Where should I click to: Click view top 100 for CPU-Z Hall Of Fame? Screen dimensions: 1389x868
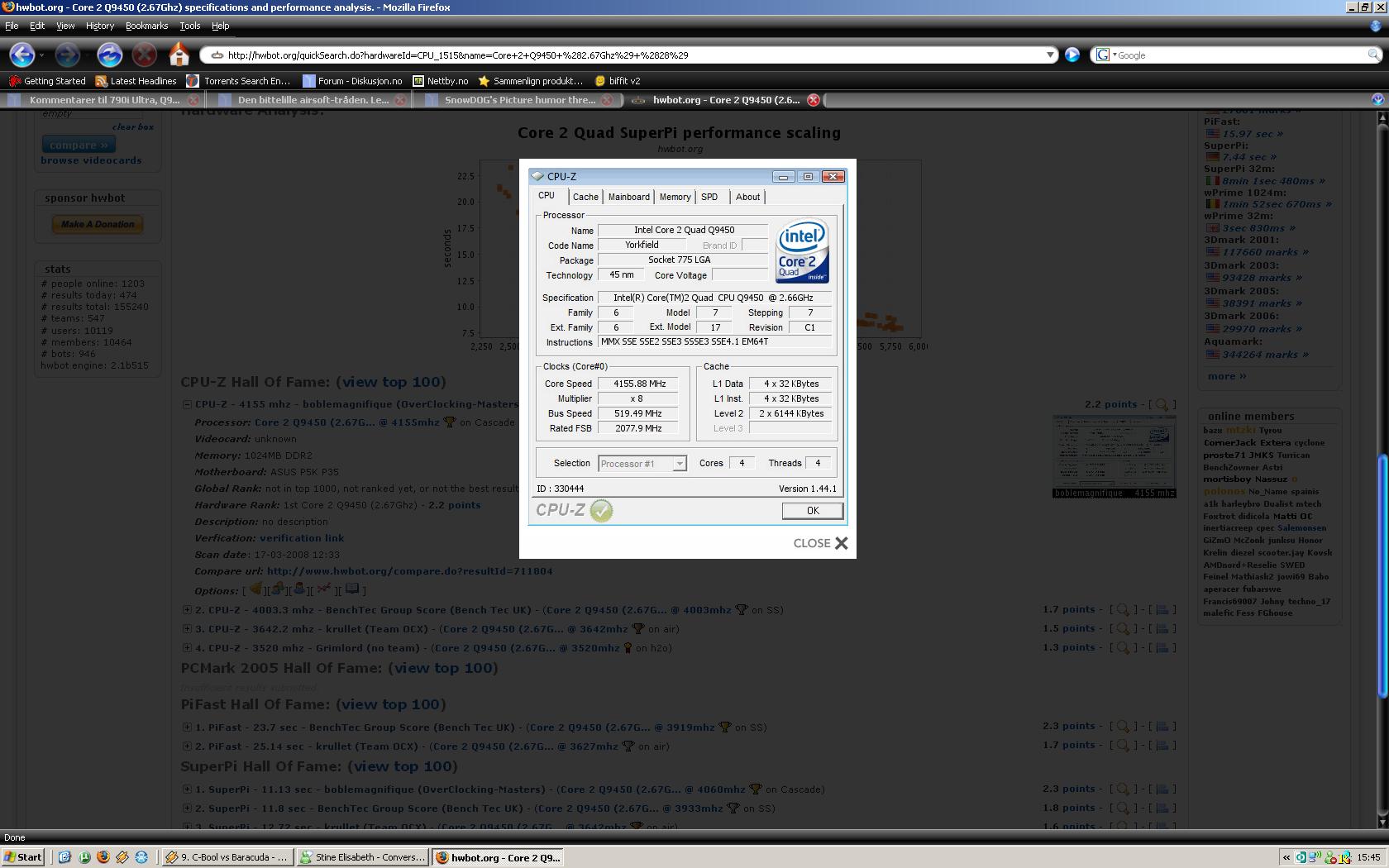391,382
